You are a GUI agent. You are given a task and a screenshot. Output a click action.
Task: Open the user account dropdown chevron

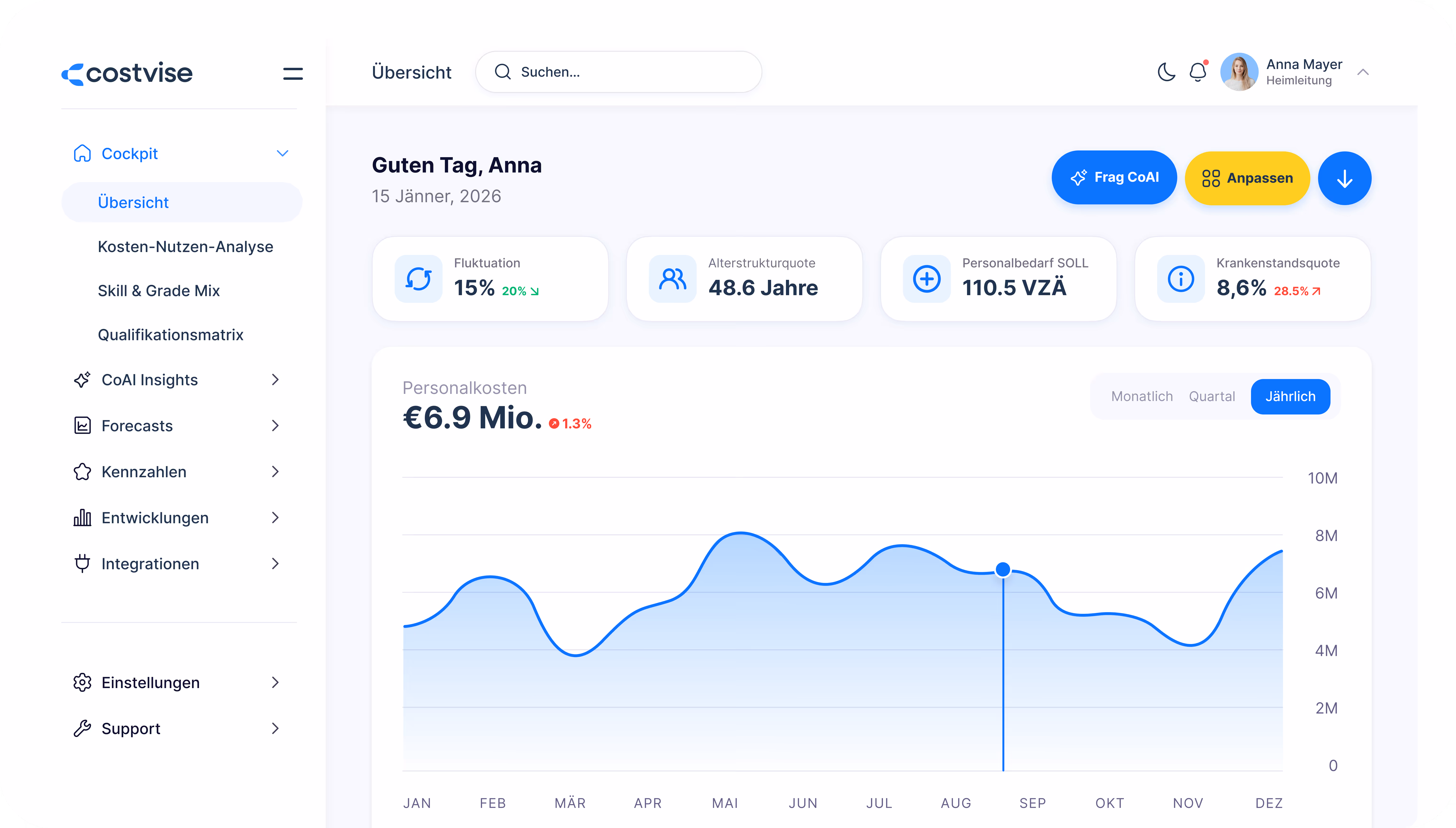pyautogui.click(x=1363, y=72)
